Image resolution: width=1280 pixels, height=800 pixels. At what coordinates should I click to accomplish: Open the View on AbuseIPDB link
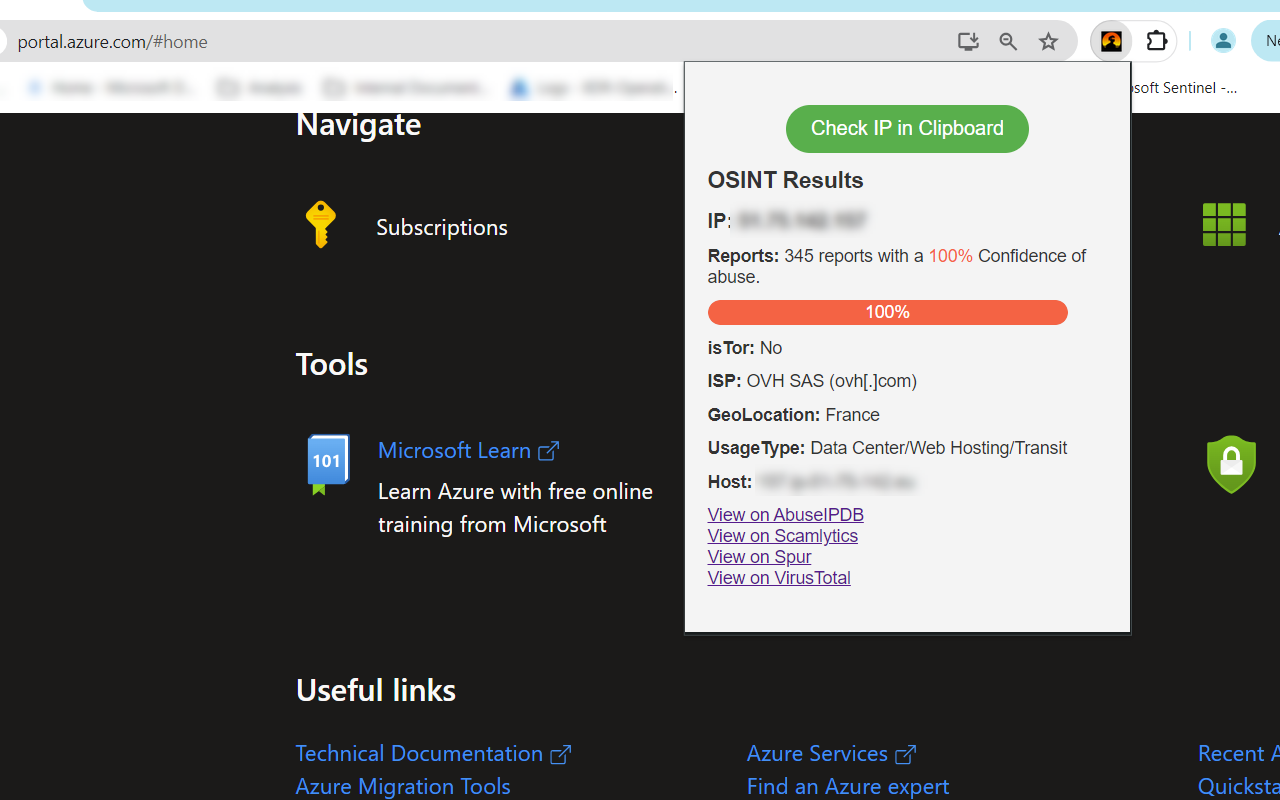coord(785,515)
